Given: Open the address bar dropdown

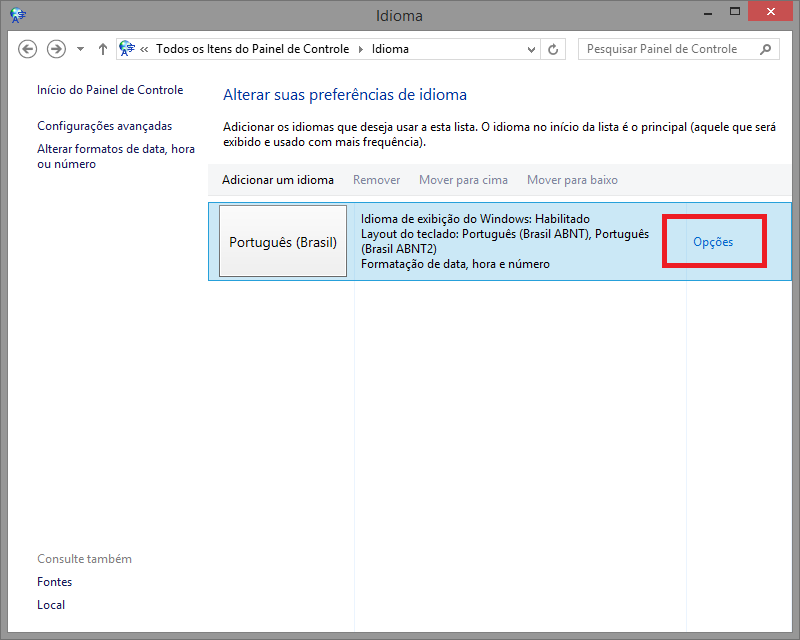Looking at the screenshot, I should pos(531,48).
